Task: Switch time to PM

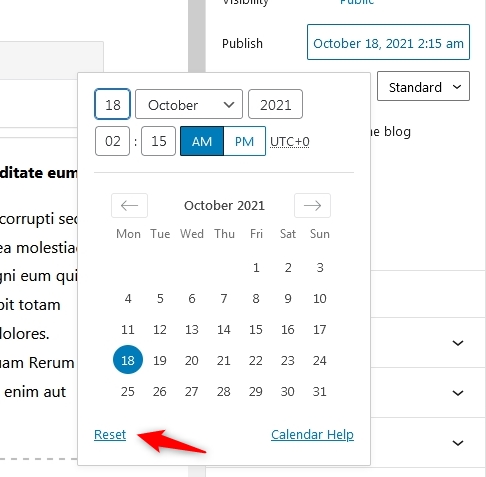Action: [x=244, y=141]
